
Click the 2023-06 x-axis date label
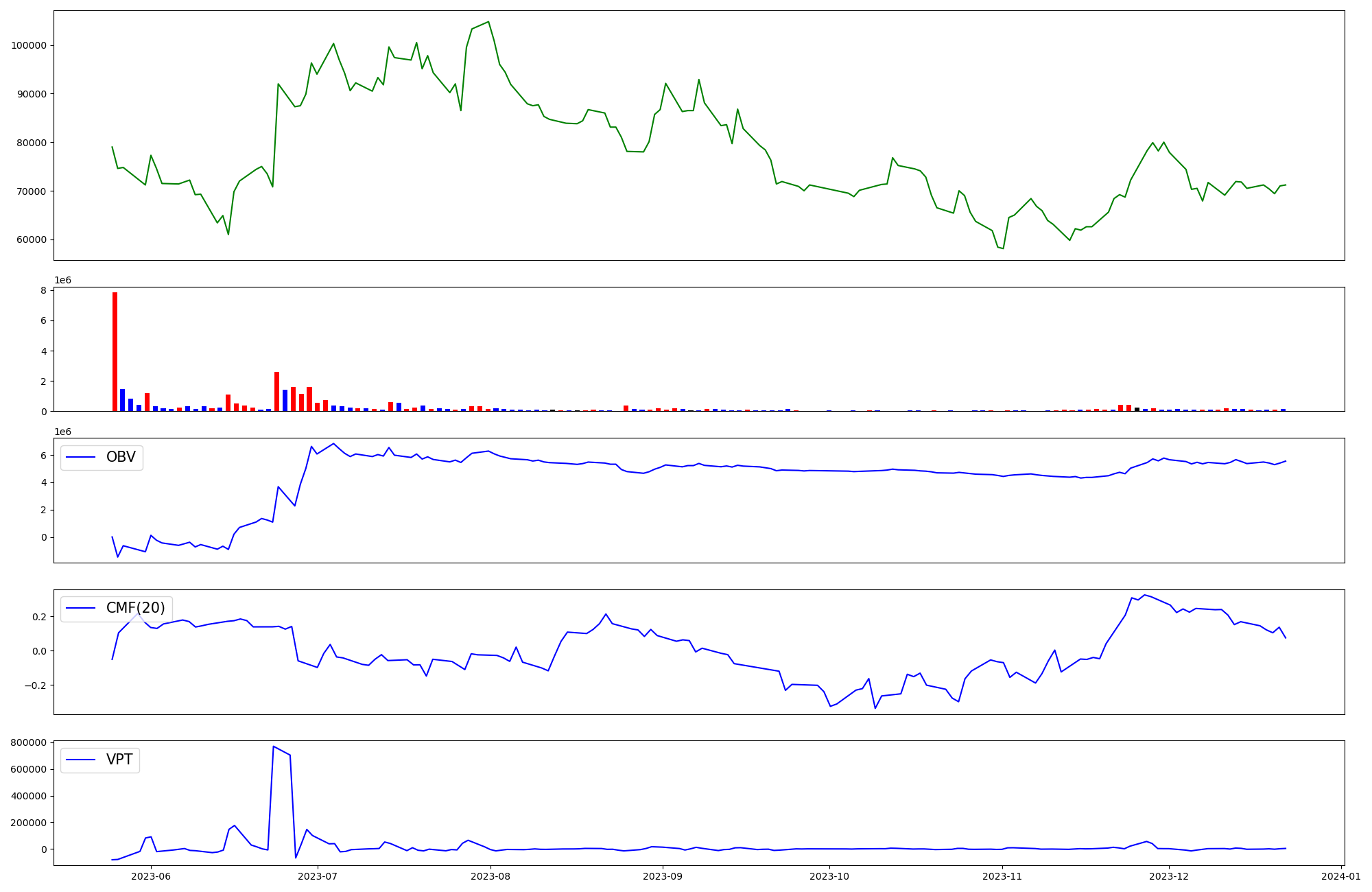click(x=150, y=876)
